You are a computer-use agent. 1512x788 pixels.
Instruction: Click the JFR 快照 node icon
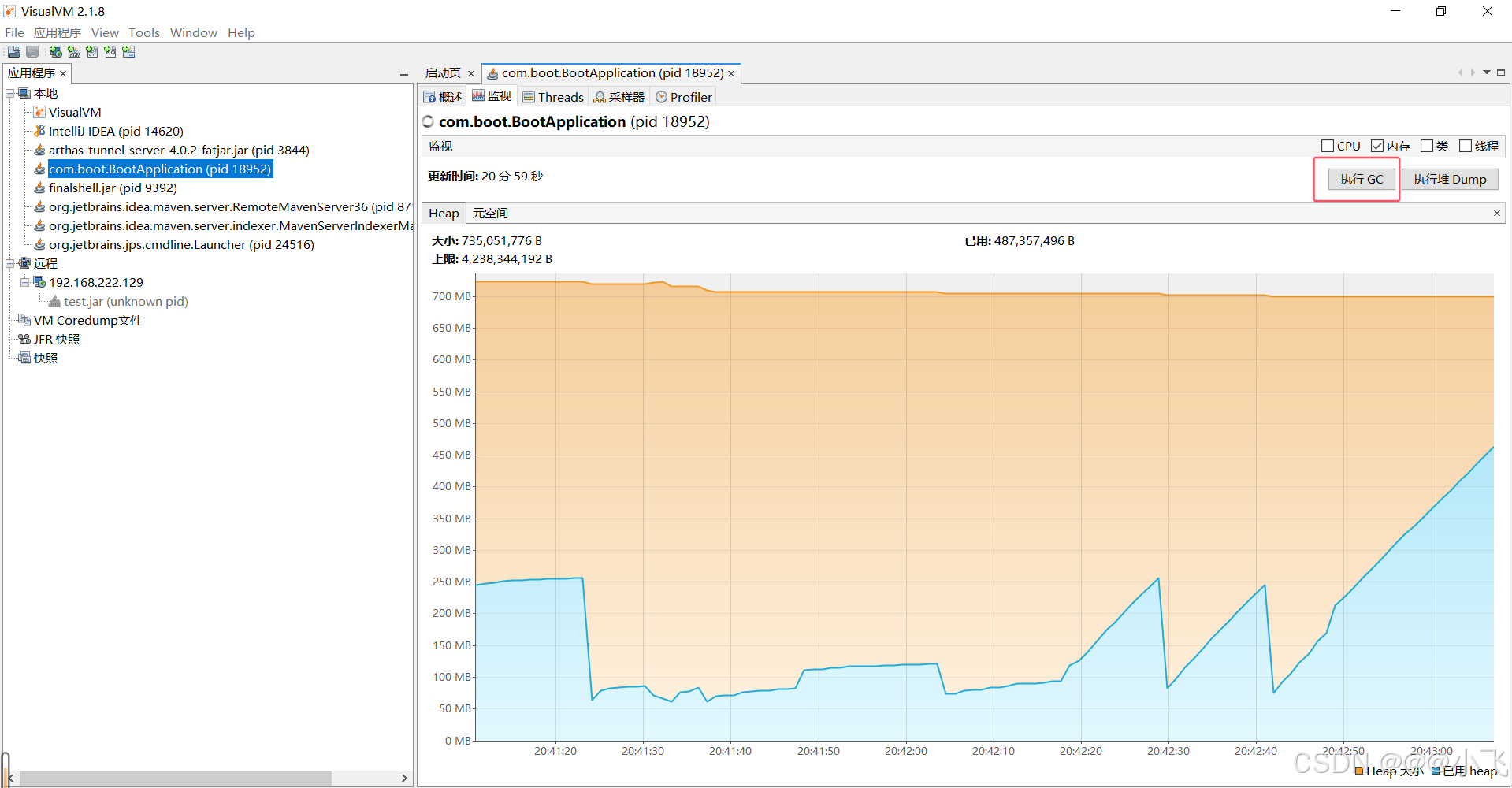24,339
